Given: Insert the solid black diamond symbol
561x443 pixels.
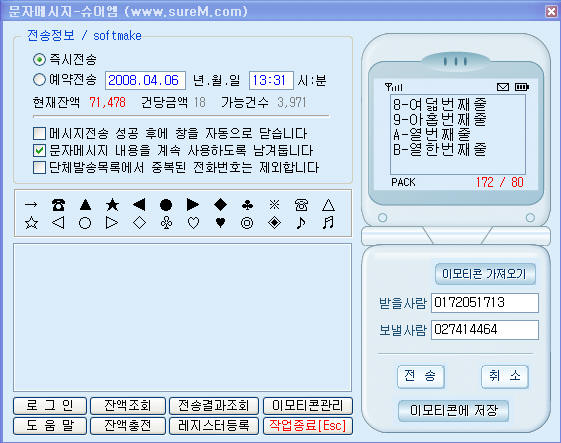Looking at the screenshot, I should (x=220, y=205).
